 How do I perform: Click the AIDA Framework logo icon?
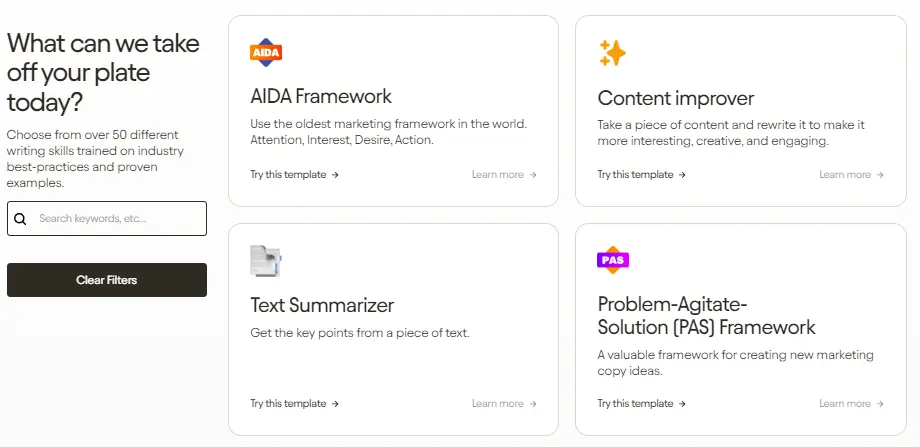pyautogui.click(x=266, y=52)
